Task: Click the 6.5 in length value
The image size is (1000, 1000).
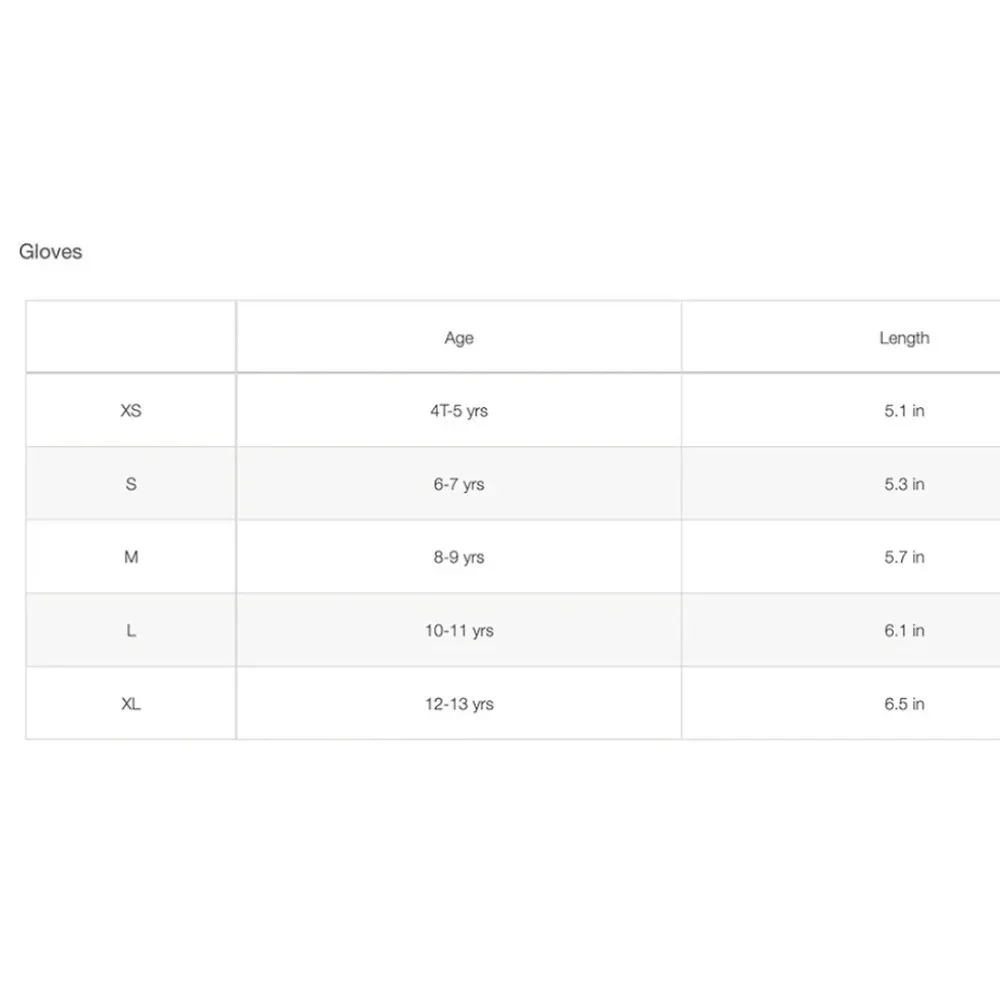Action: point(904,704)
